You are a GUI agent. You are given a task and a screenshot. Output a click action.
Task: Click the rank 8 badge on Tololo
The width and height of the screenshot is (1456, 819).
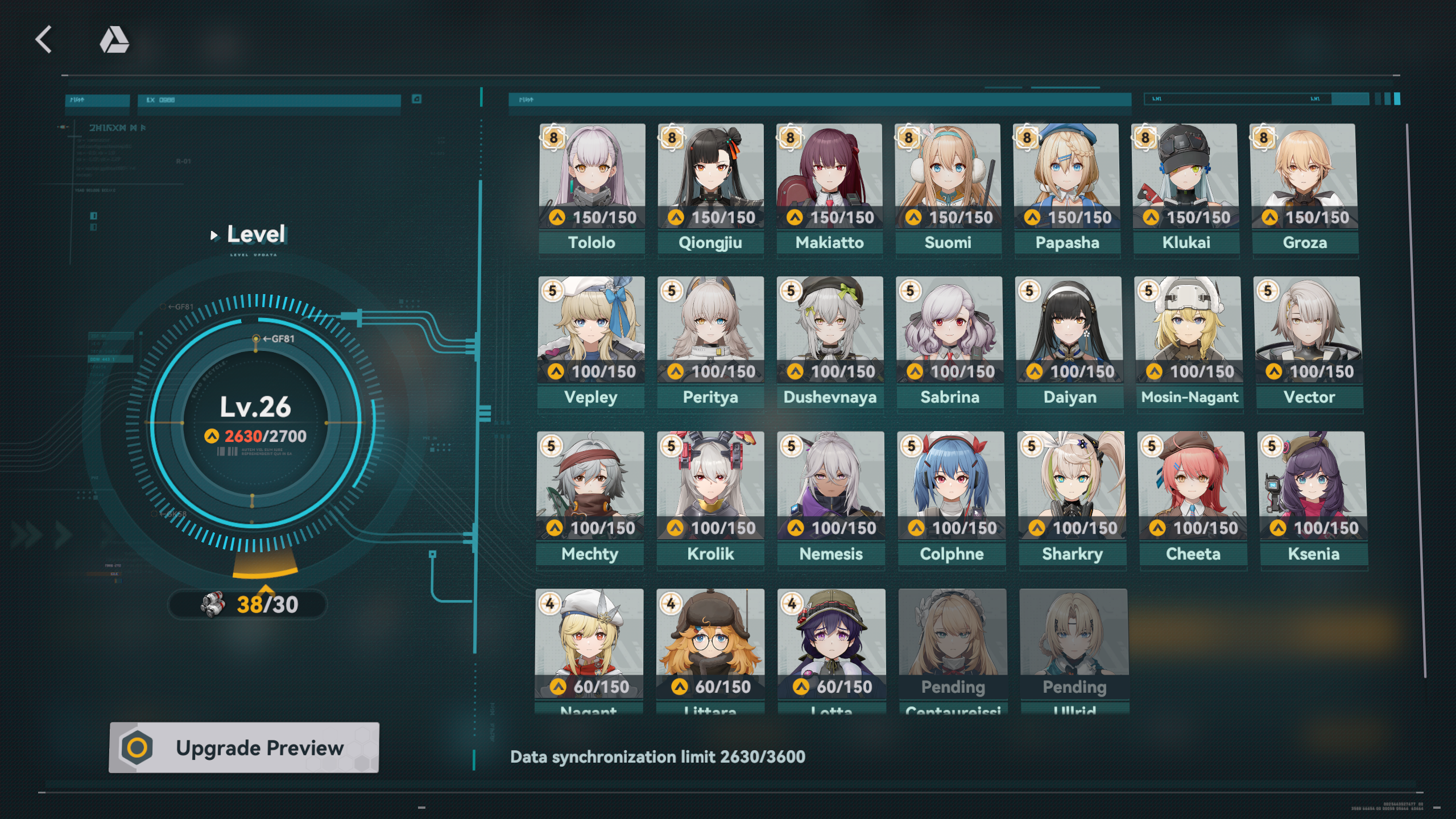point(553,138)
